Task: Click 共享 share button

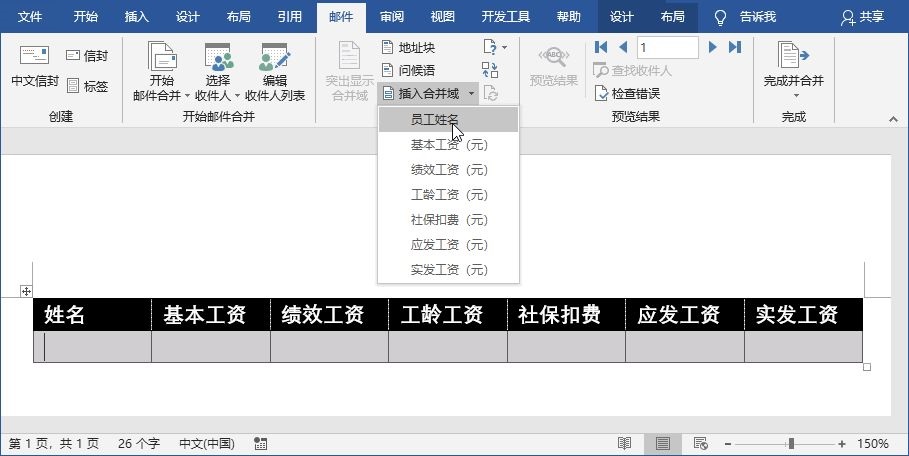Action: point(861,17)
